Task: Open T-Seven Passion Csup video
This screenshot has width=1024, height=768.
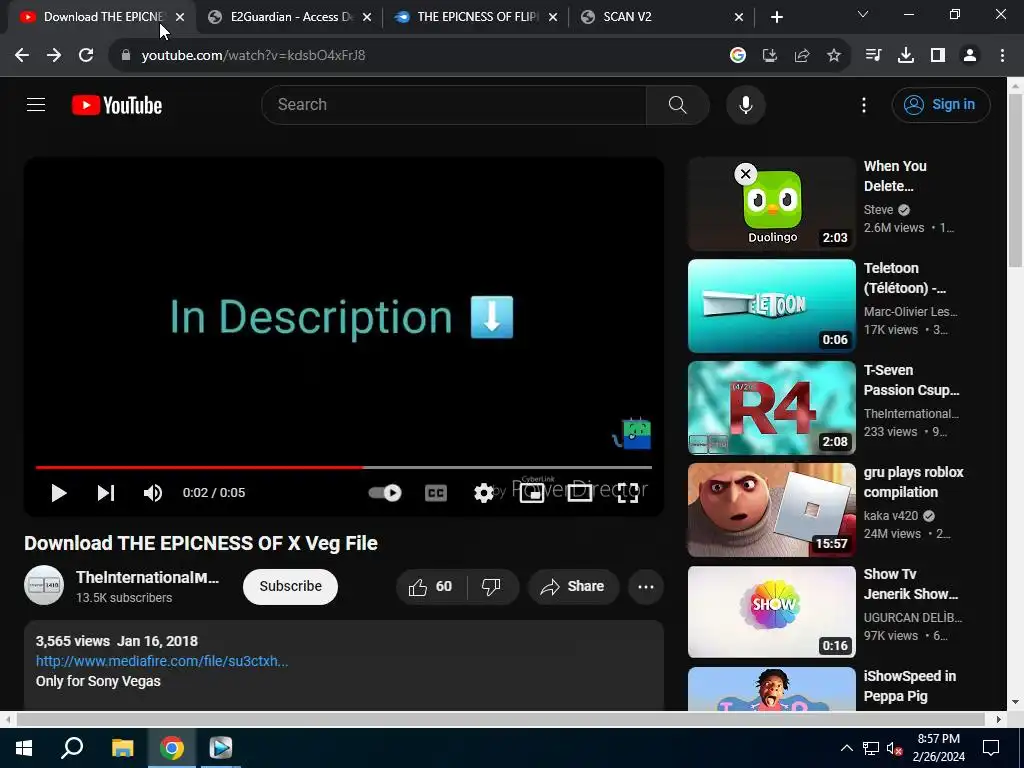Action: 771,408
